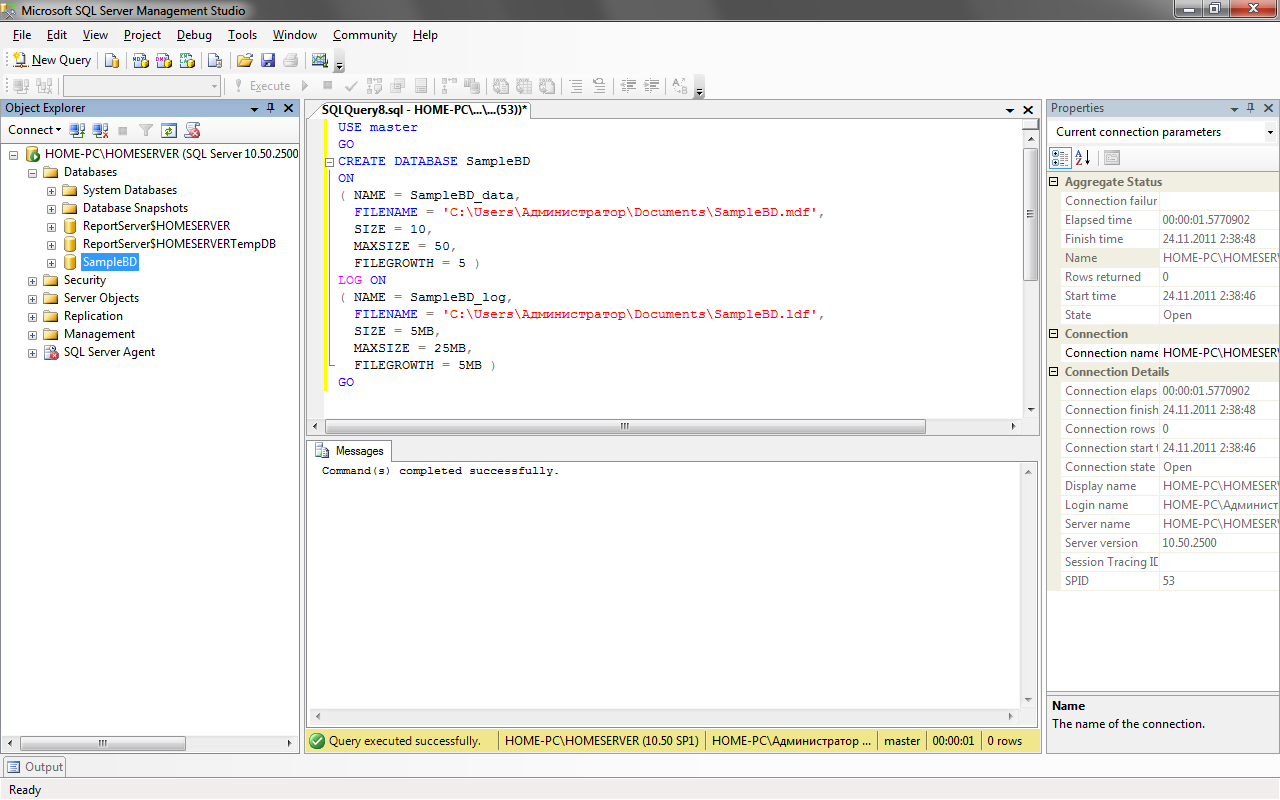Expand the SampleBD database node
1280x800 pixels.
coord(51,262)
